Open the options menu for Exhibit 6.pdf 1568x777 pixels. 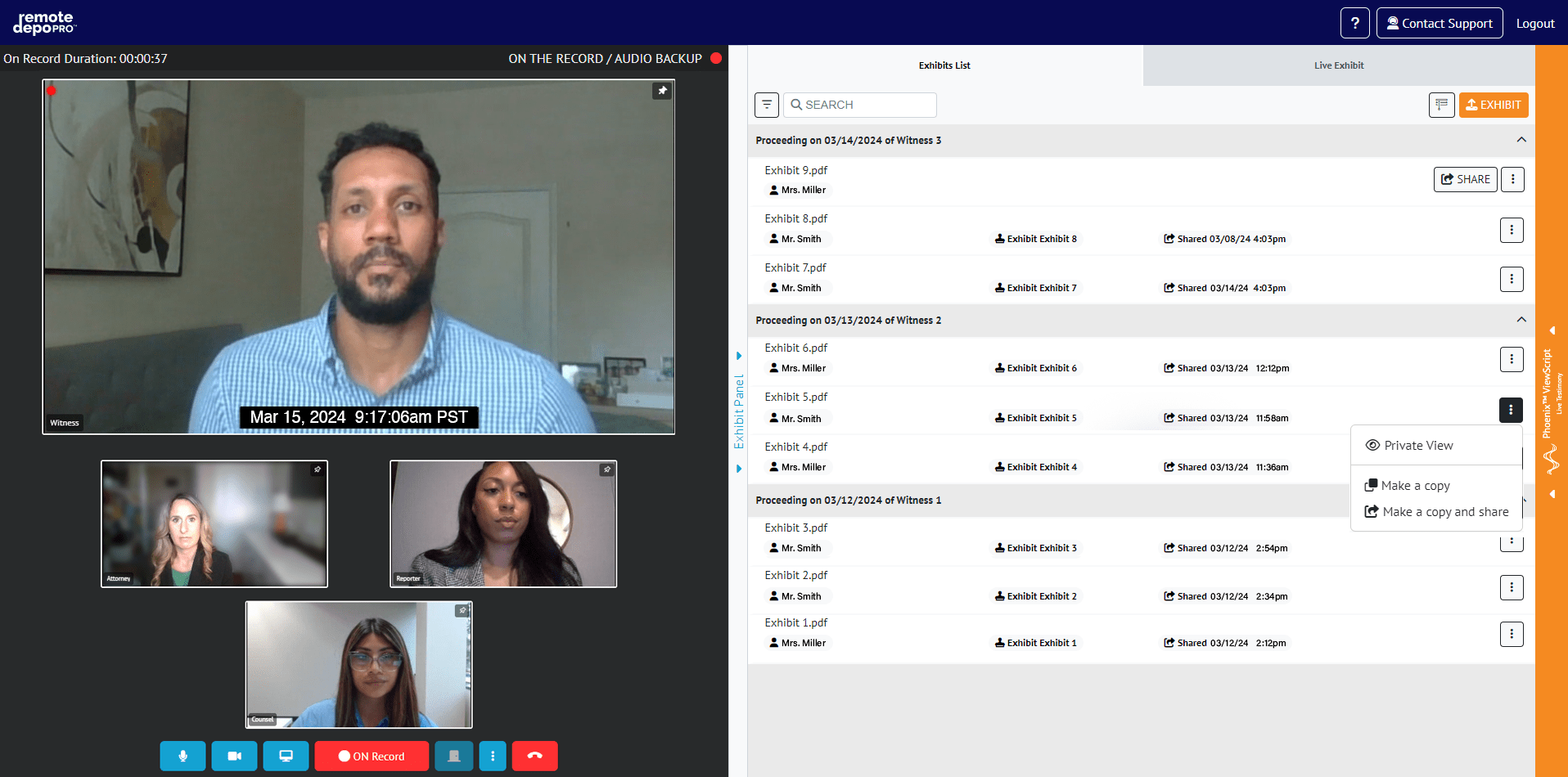[1512, 359]
